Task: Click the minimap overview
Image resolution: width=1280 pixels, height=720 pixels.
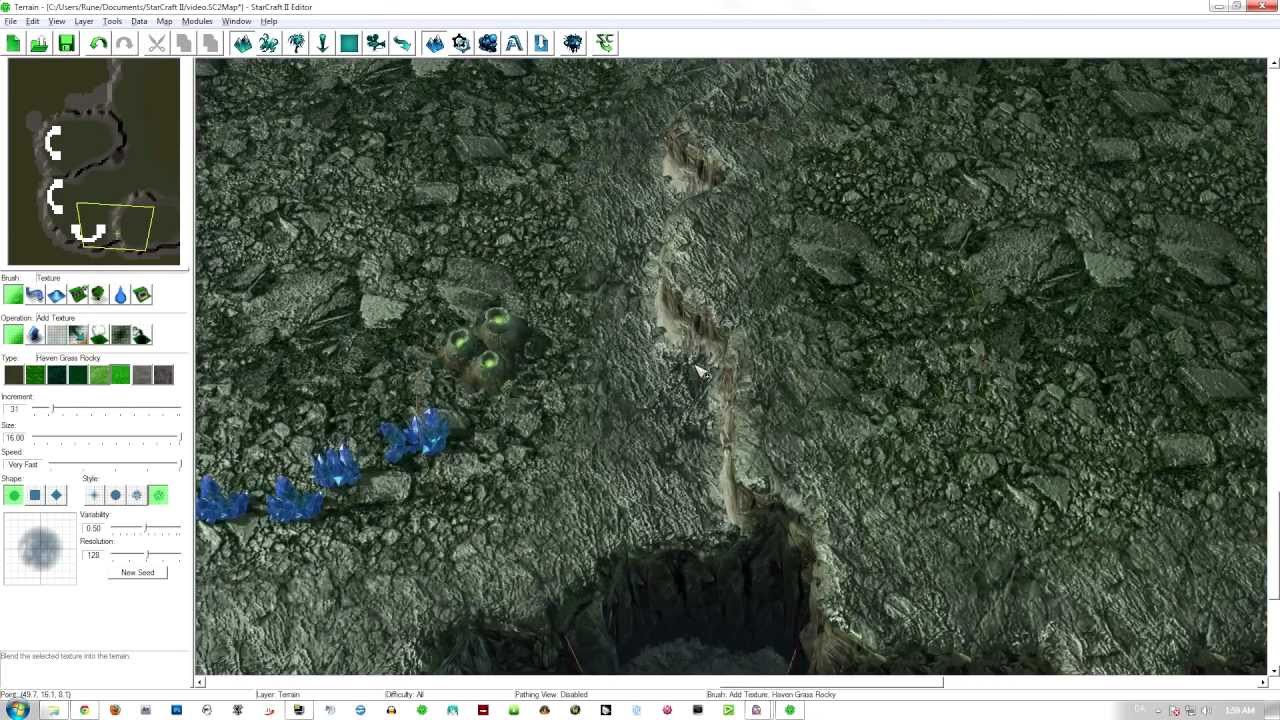Action: coord(94,162)
